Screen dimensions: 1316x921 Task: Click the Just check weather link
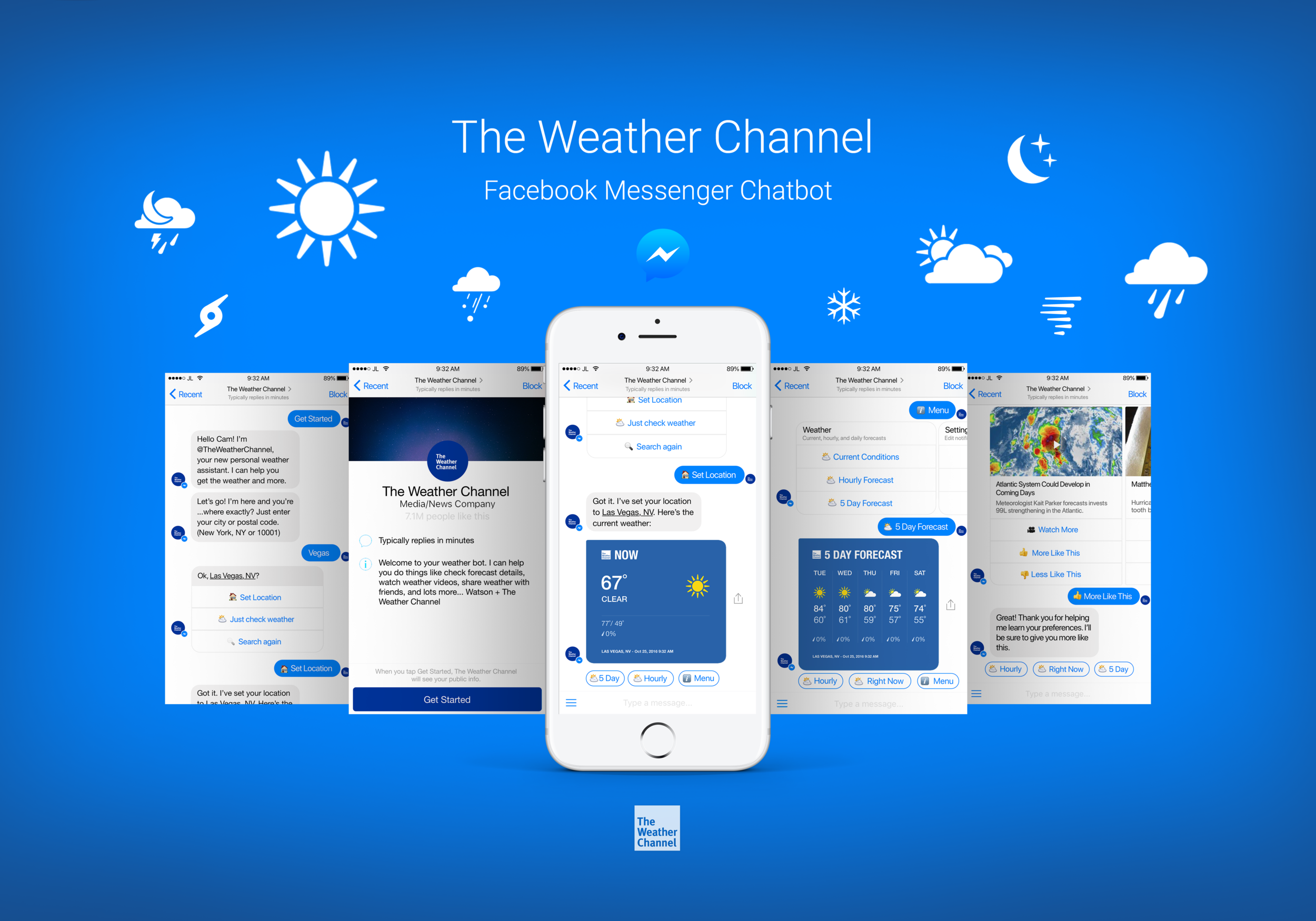tap(661, 423)
